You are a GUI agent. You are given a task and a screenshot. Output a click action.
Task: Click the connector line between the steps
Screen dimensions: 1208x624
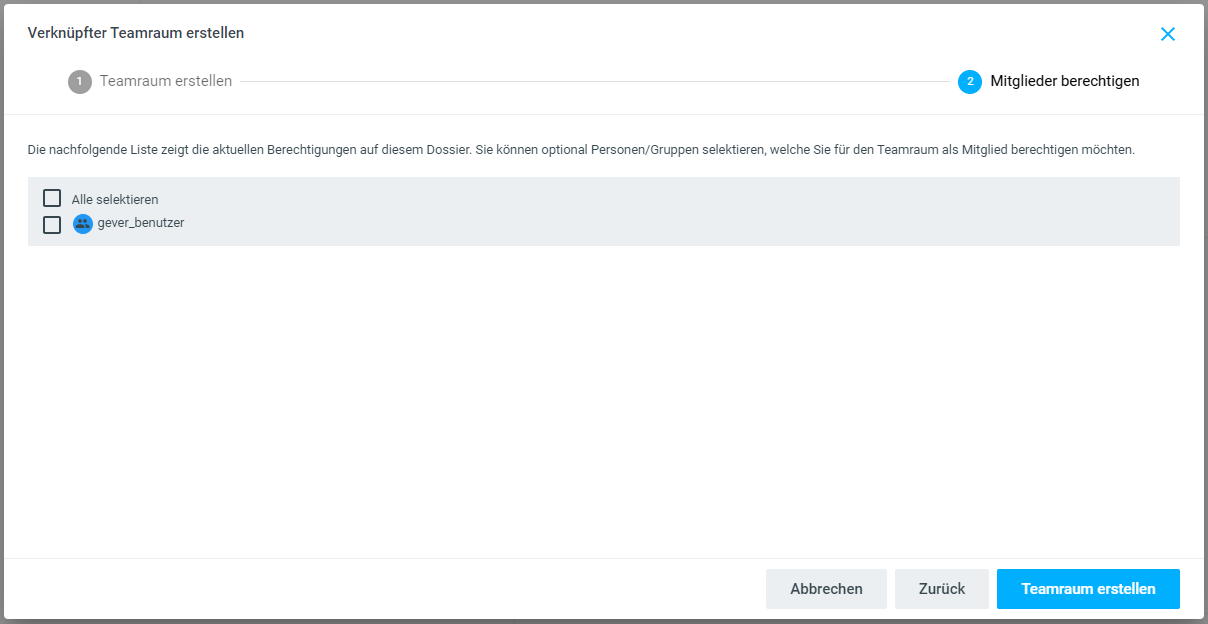[590, 82]
